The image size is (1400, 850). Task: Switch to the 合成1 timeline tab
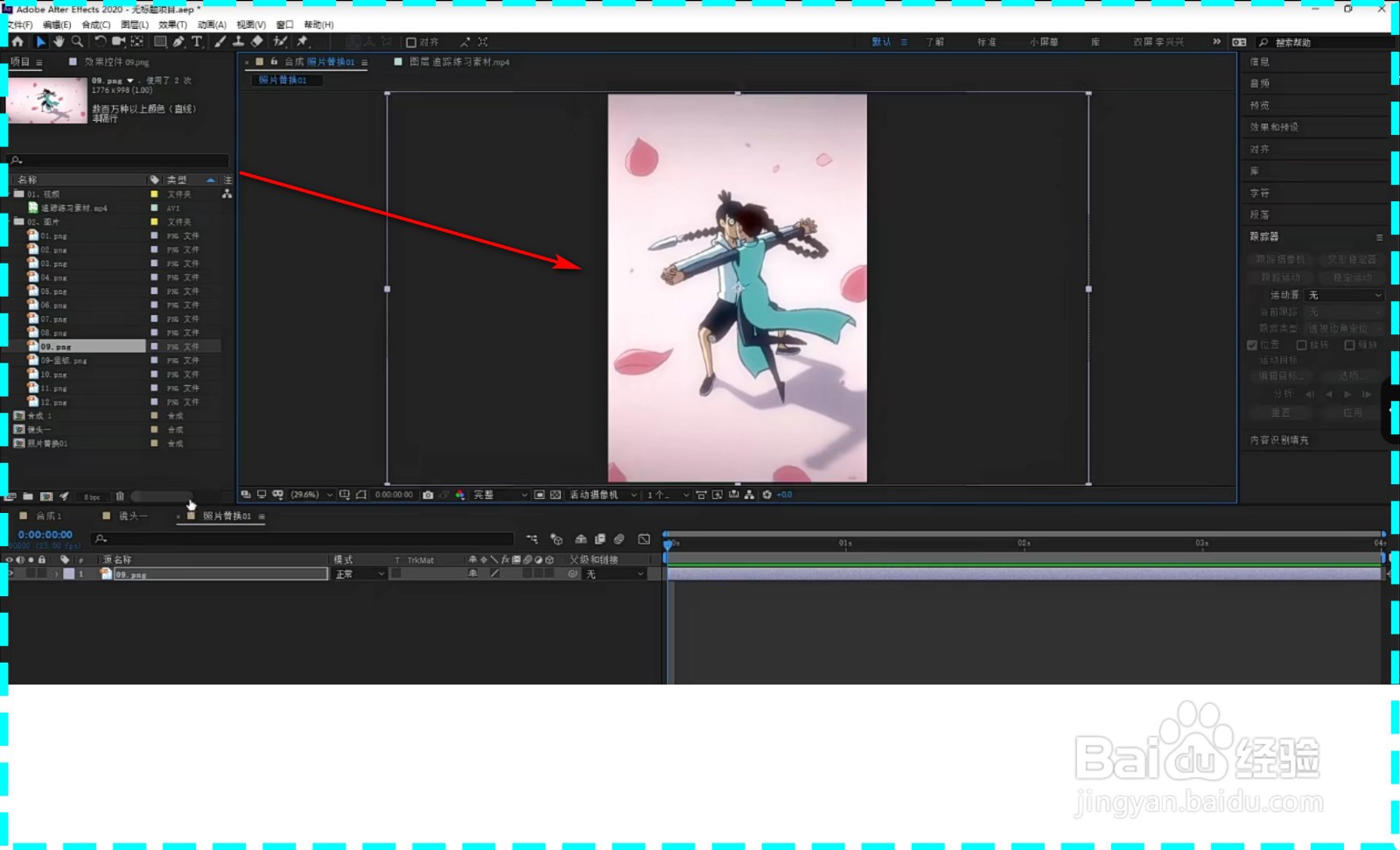(x=49, y=516)
